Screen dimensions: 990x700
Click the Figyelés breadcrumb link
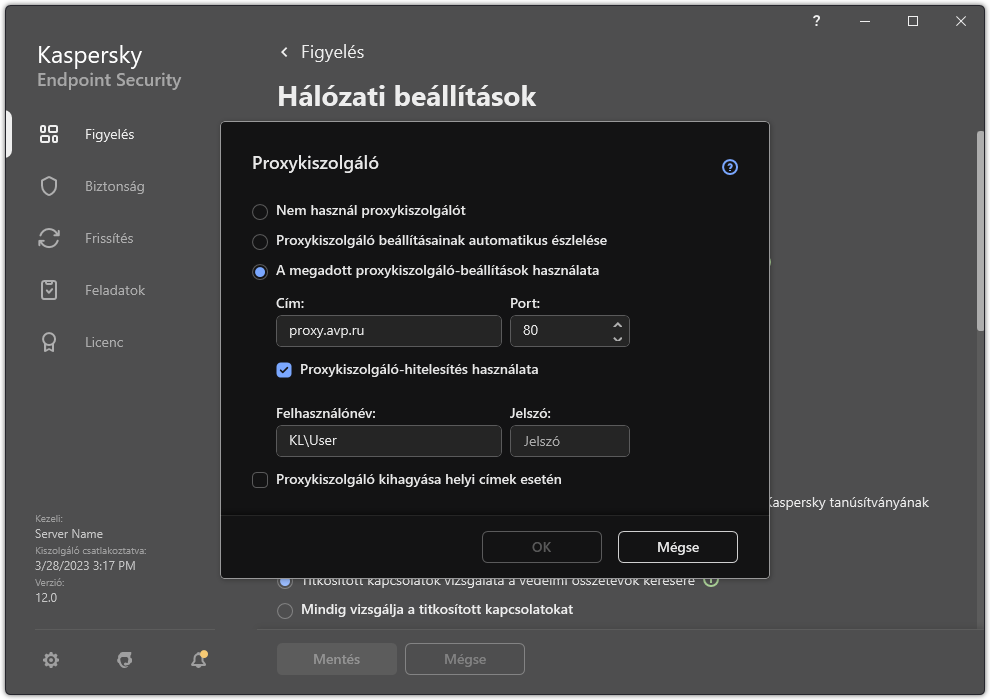click(x=332, y=52)
